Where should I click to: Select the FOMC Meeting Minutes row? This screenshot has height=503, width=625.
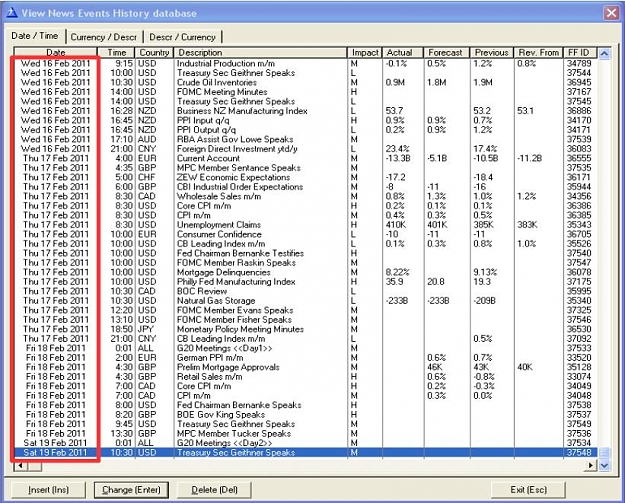click(305, 92)
